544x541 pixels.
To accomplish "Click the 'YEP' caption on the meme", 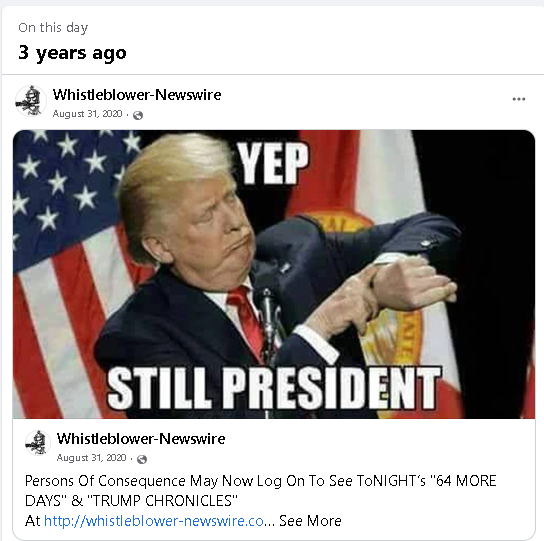I will pyautogui.click(x=273, y=163).
